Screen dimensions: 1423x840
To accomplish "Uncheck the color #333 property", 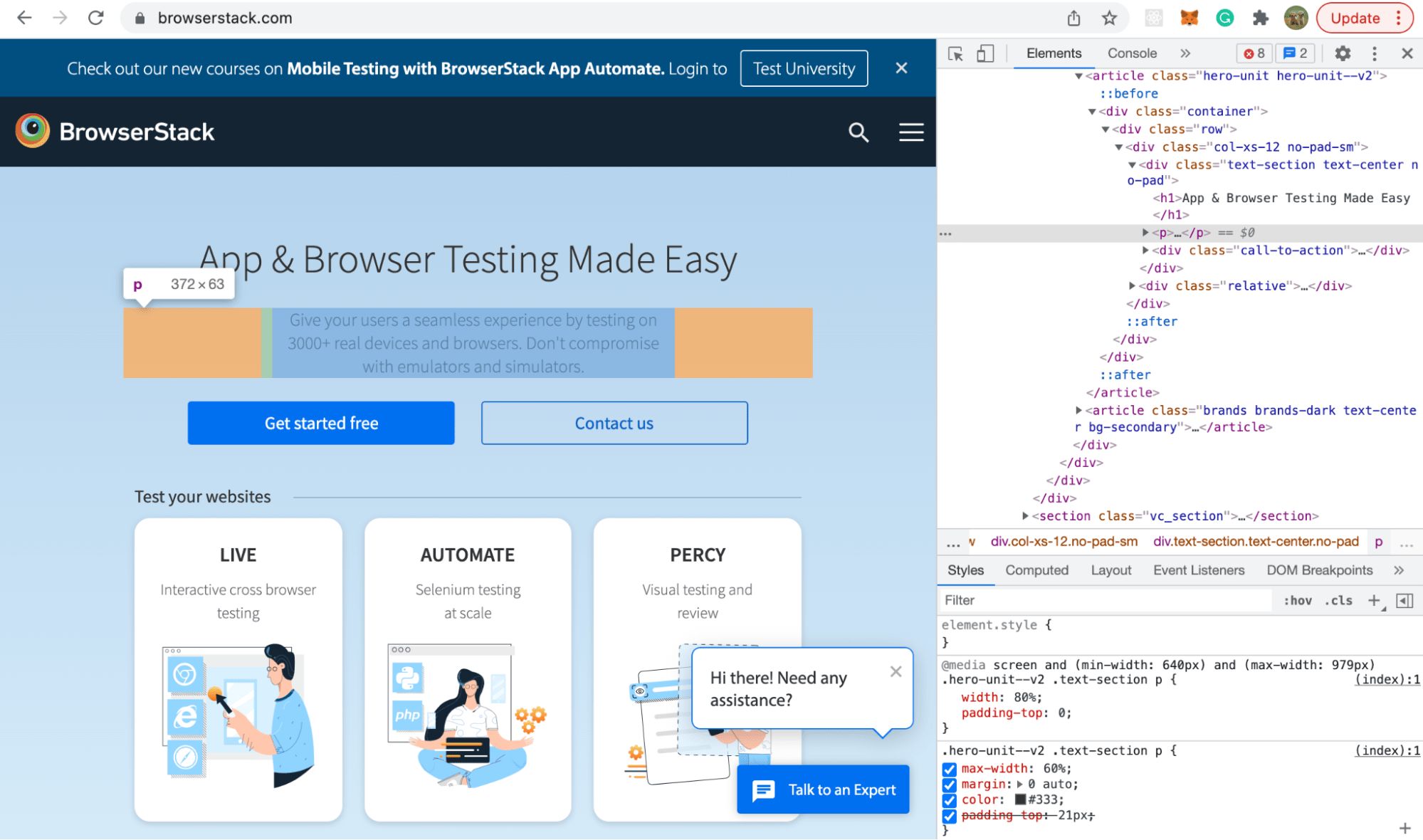I will (949, 800).
